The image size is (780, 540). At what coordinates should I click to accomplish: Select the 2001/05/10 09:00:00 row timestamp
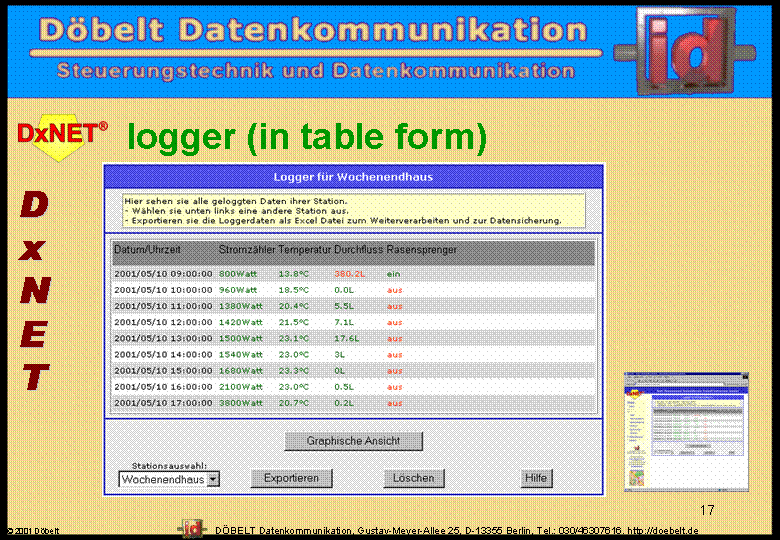click(163, 274)
